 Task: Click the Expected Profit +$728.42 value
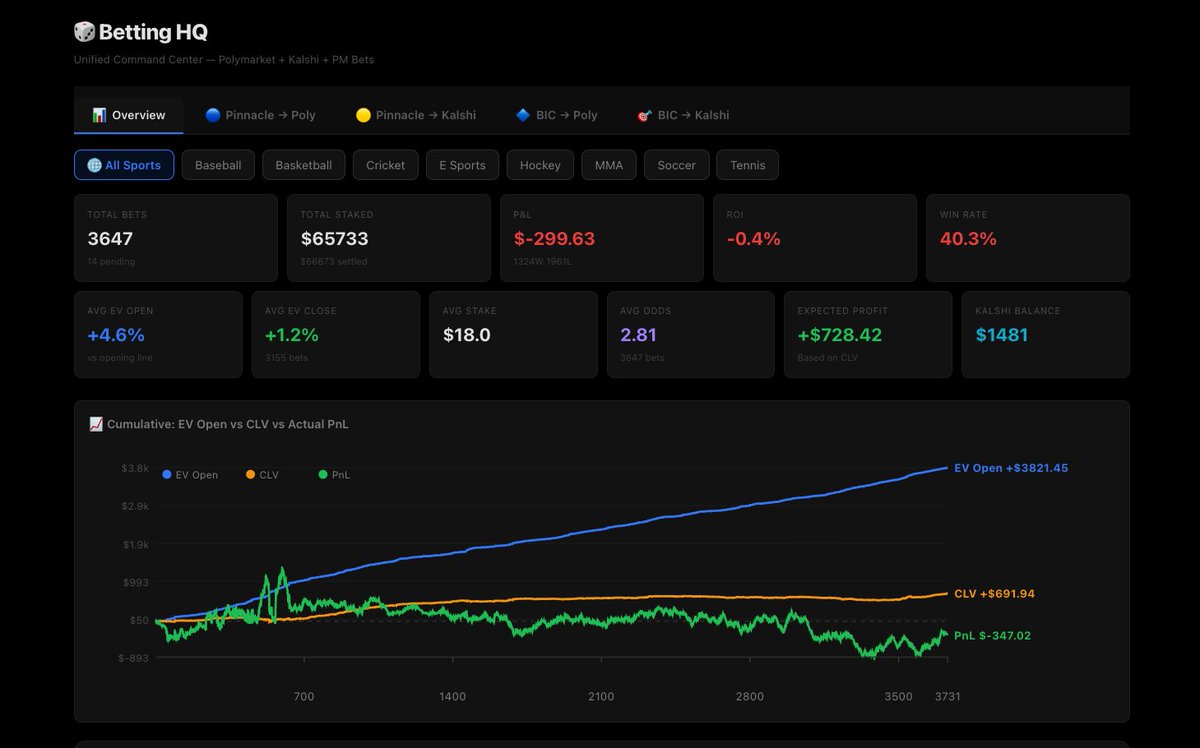840,335
